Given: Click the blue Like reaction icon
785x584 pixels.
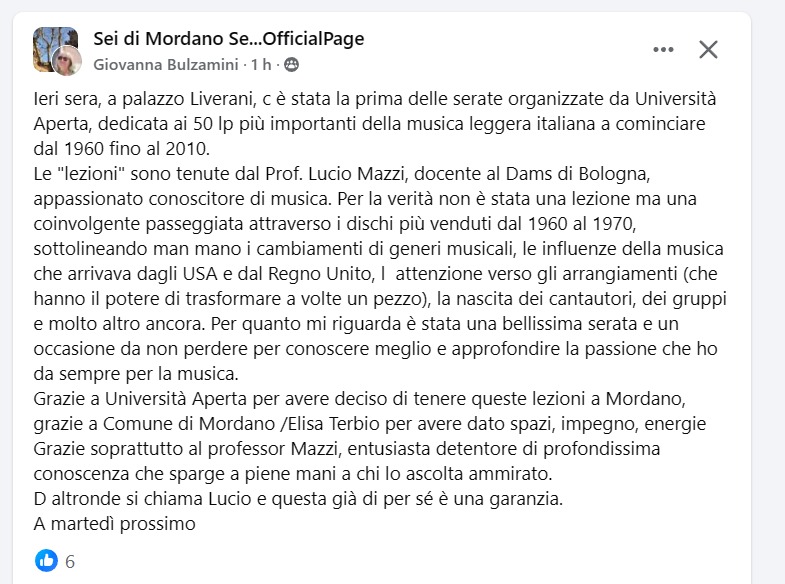Looking at the screenshot, I should 46,560.
